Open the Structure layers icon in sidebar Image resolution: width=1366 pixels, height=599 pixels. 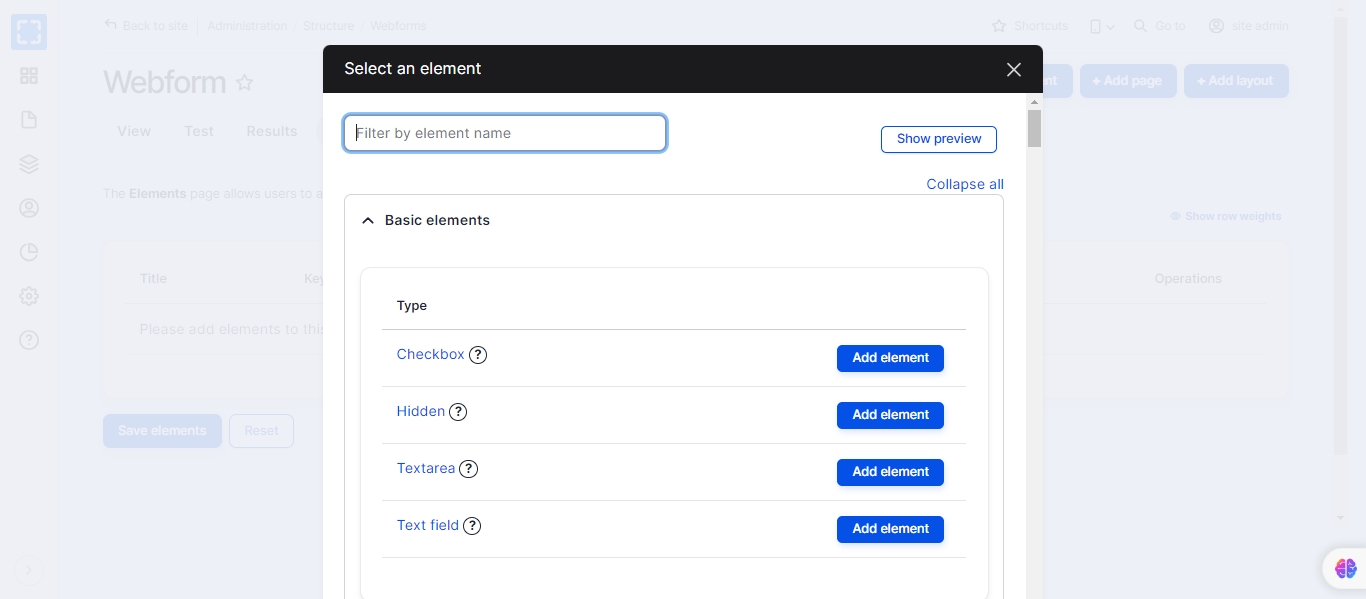pyautogui.click(x=29, y=164)
